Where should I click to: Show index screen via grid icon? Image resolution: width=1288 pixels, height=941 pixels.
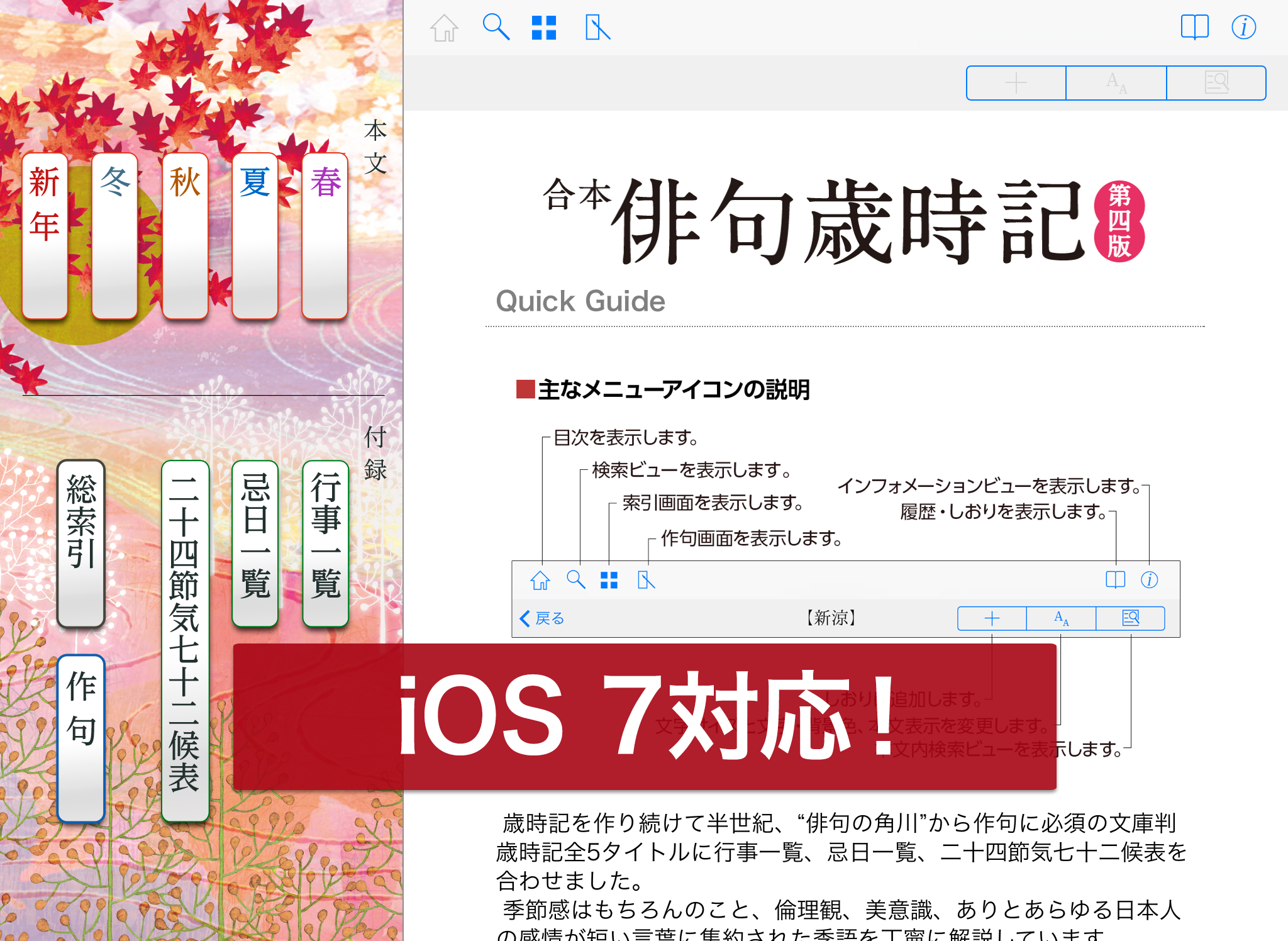(544, 28)
